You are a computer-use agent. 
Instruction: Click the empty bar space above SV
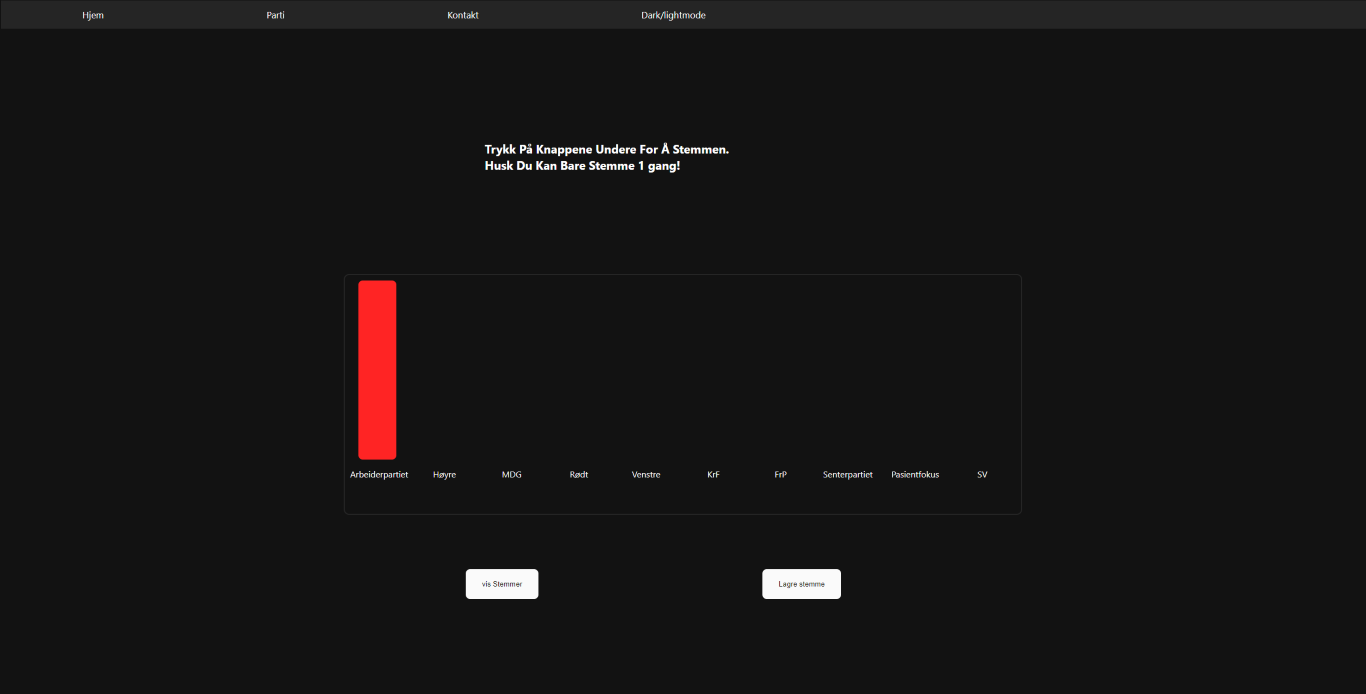(982, 370)
